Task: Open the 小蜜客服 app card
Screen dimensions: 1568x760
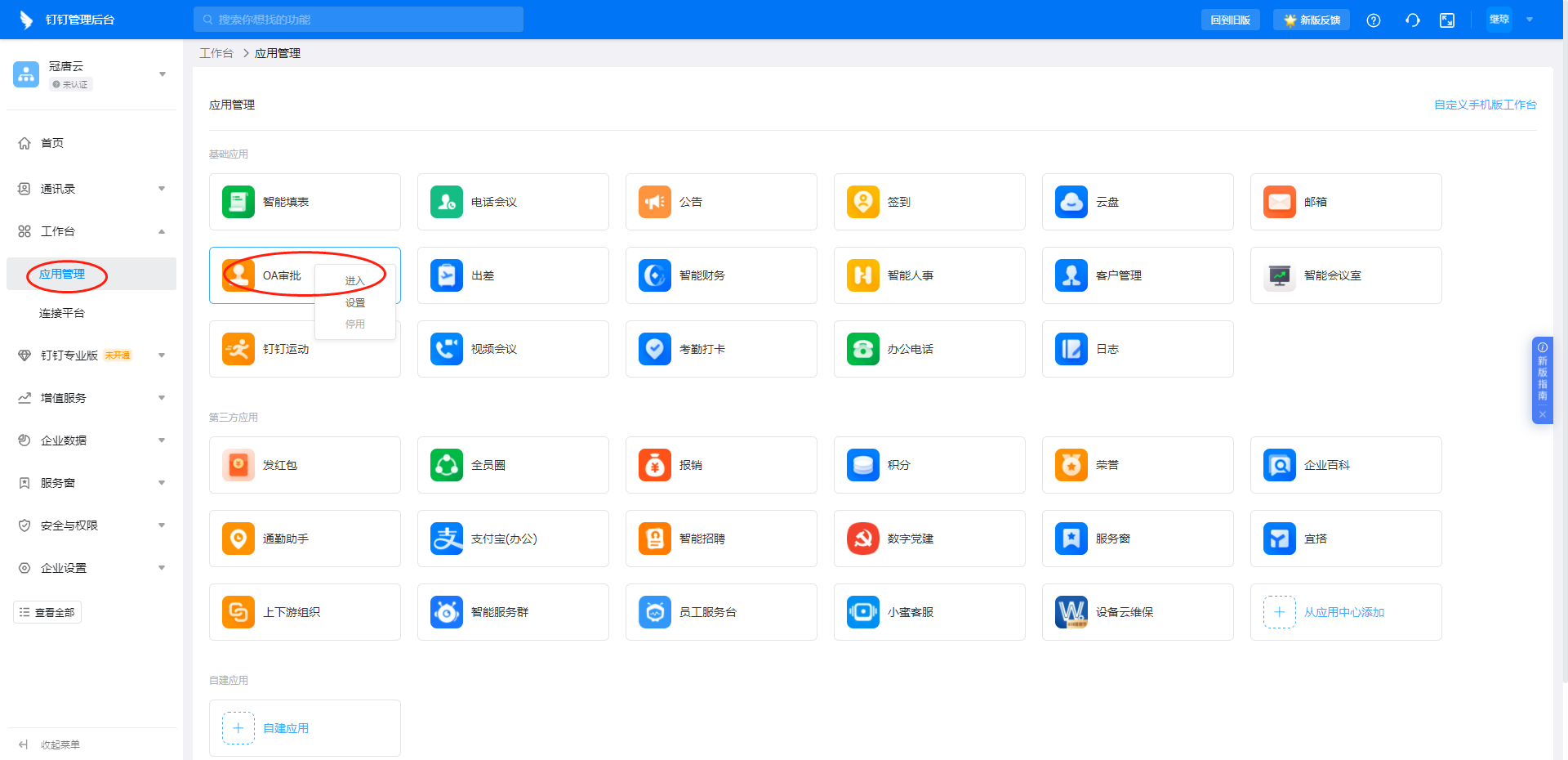Action: [929, 612]
